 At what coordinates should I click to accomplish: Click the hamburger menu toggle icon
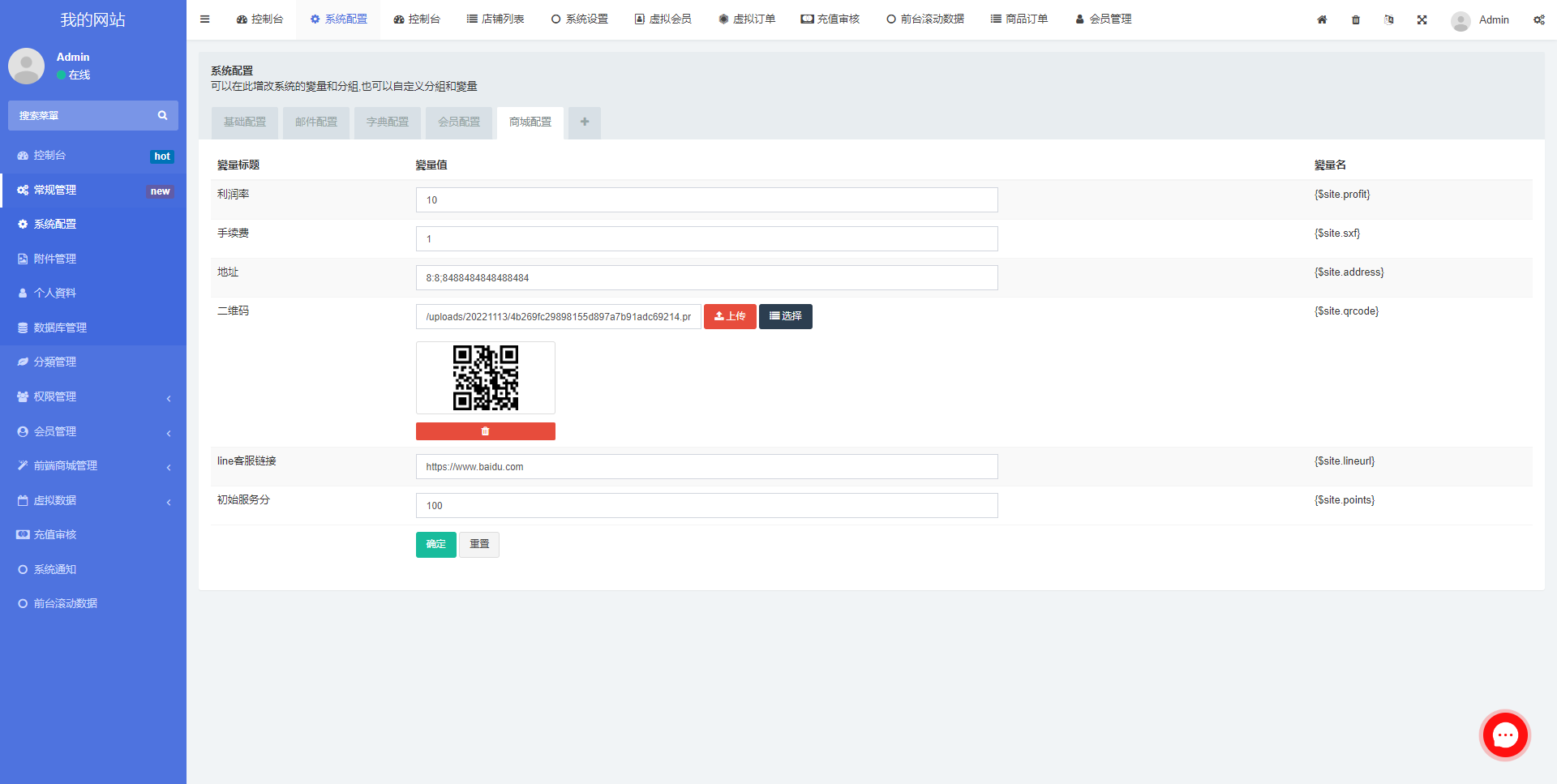(205, 19)
